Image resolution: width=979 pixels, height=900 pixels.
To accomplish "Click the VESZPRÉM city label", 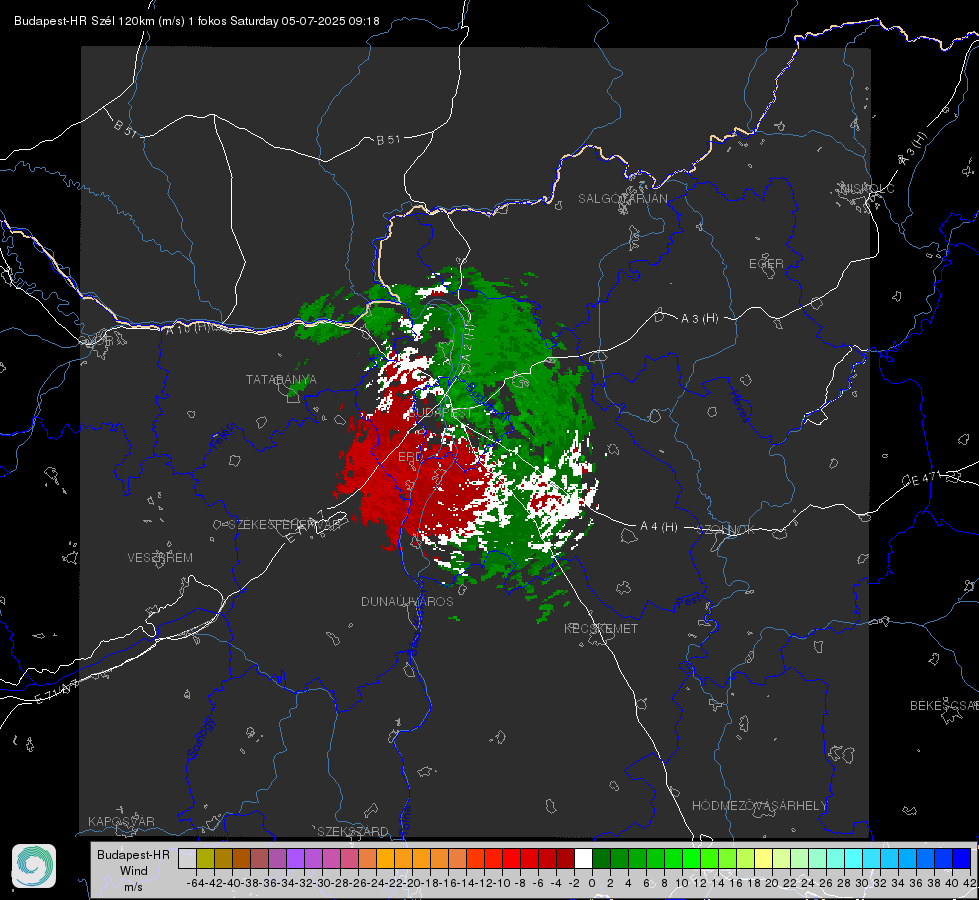I will tap(160, 558).
